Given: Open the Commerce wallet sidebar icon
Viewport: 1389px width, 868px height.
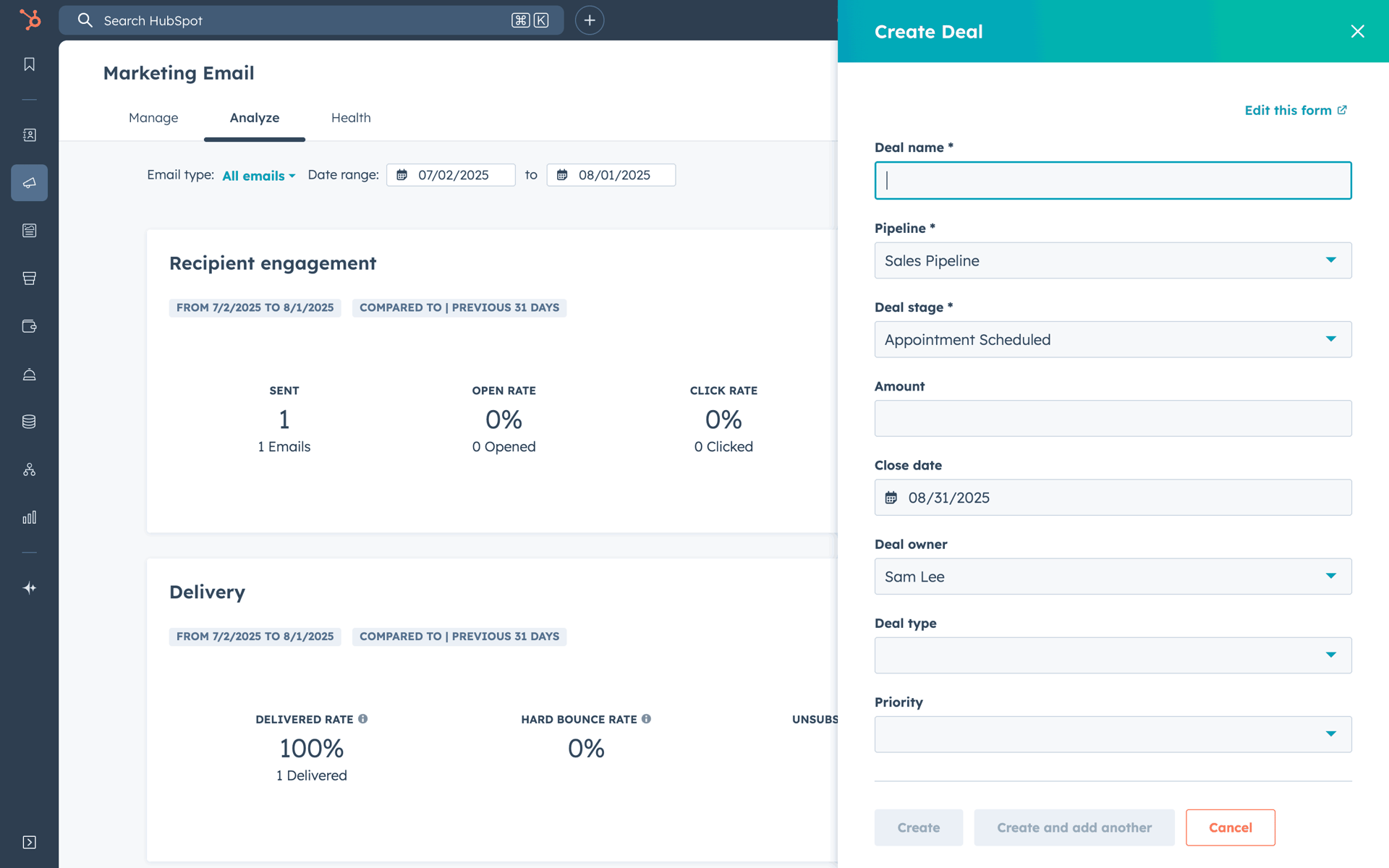Looking at the screenshot, I should 29,326.
